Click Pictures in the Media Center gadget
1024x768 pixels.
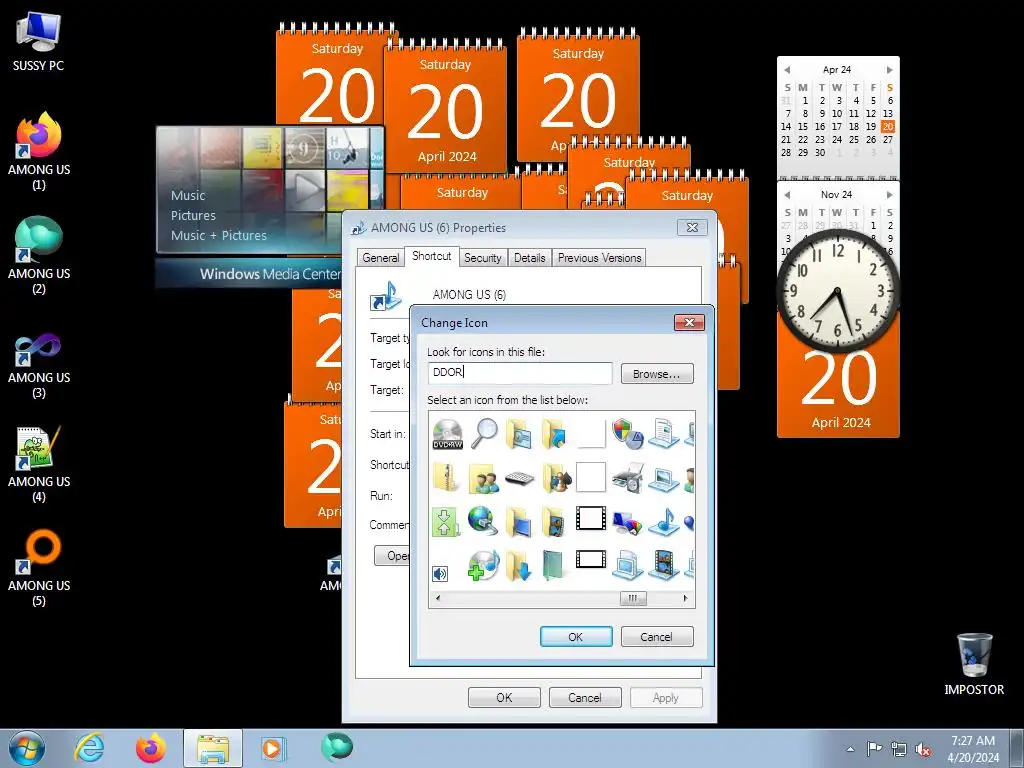click(x=193, y=216)
